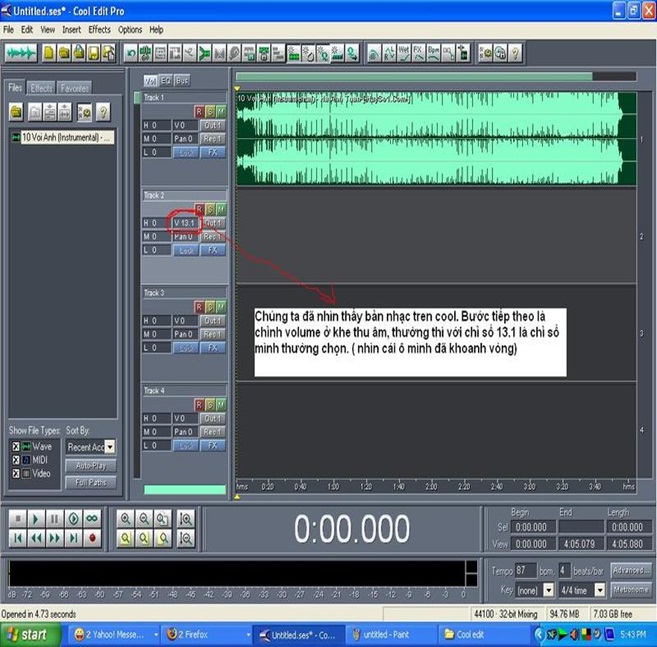Expand Yahoo Messenger taskbar group arrow
The width and height of the screenshot is (657, 647).
tap(156, 635)
